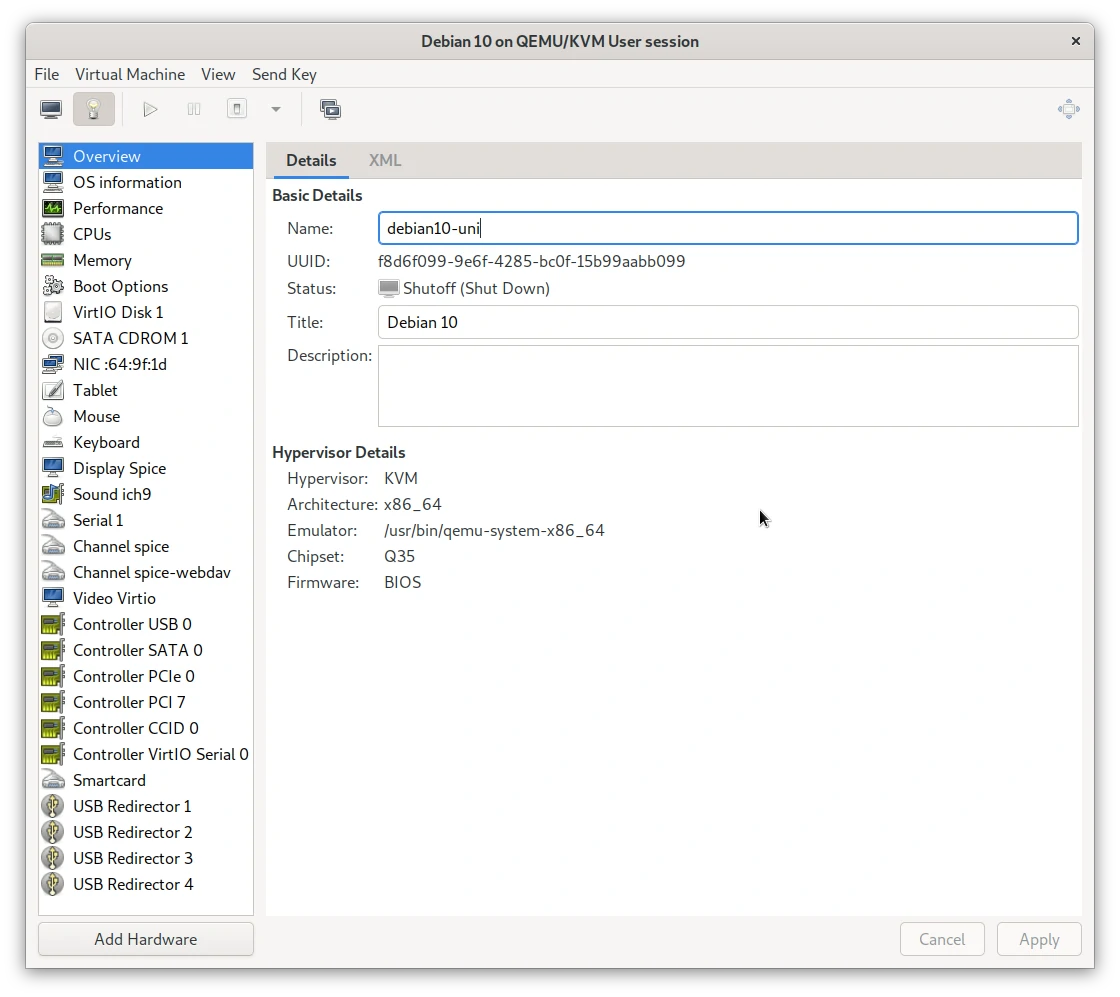The image size is (1120, 997).
Task: Open the Send Key menu
Action: [x=284, y=74]
